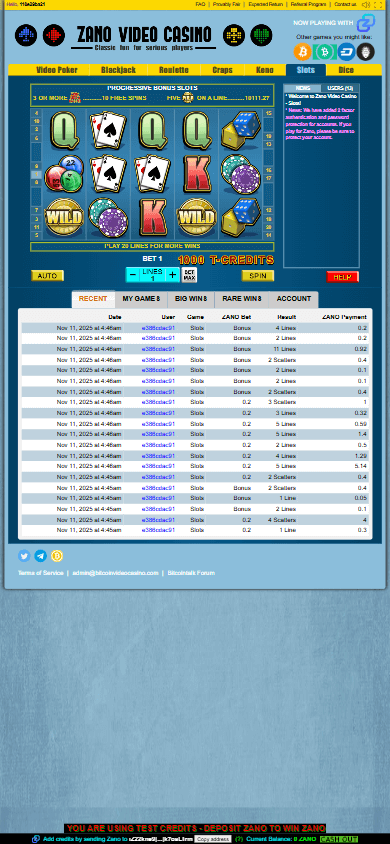Click the admin@bitcoinvideocasino.com email link
This screenshot has width=390, height=844.
click(116, 573)
